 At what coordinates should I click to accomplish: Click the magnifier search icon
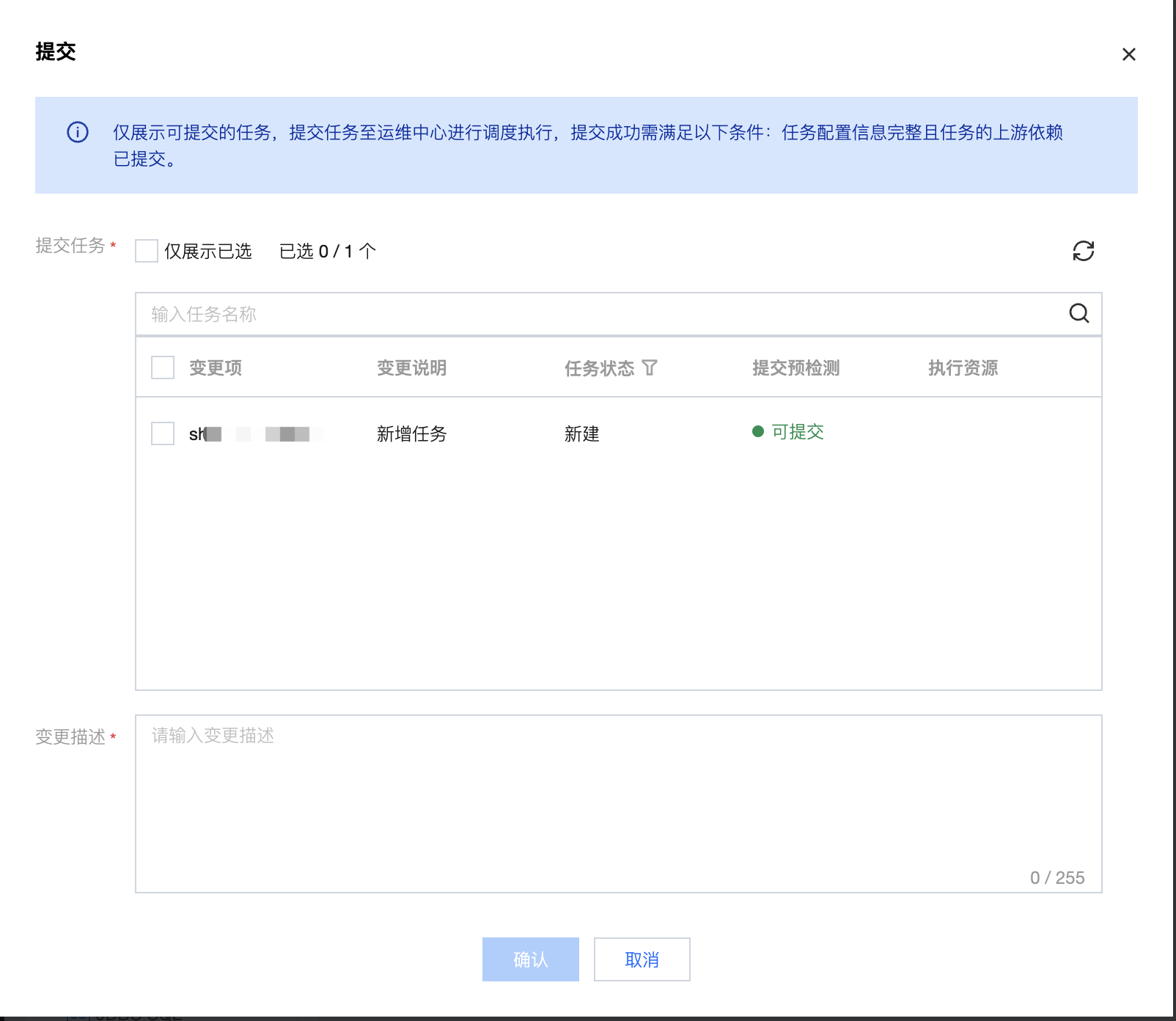pyautogui.click(x=1078, y=314)
